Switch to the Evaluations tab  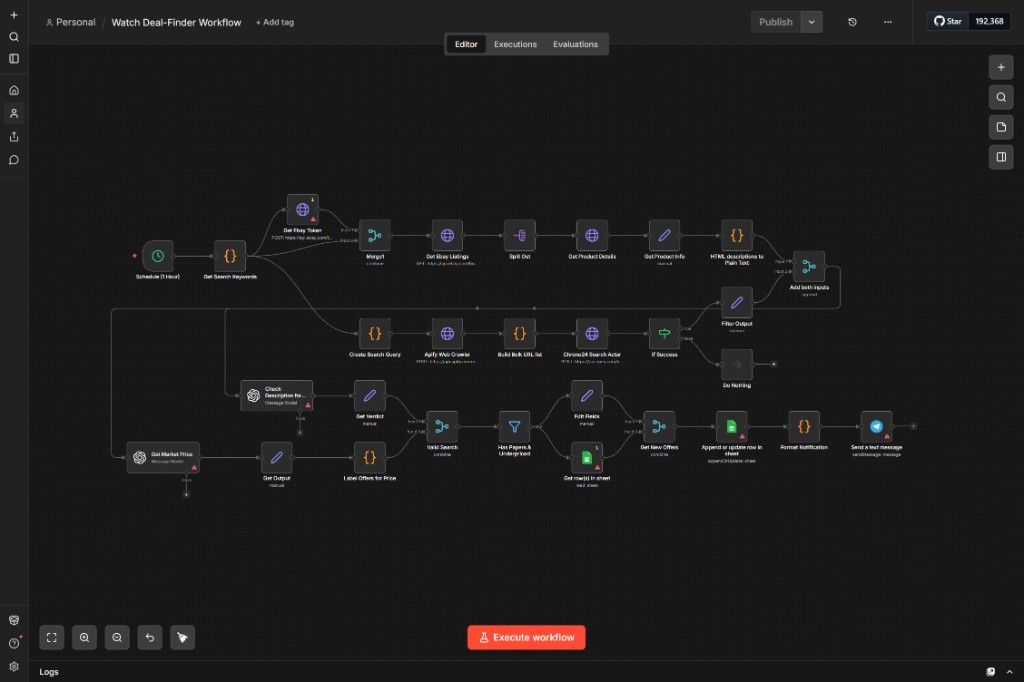575,44
